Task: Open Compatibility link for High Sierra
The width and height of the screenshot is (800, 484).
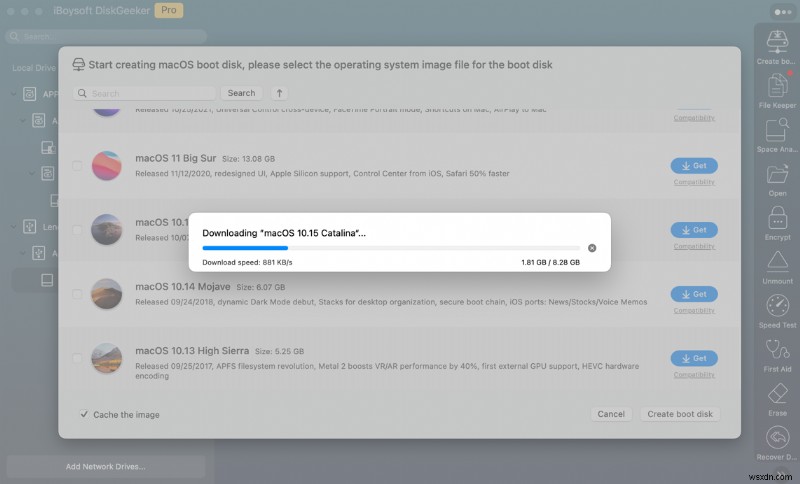Action: click(x=694, y=375)
